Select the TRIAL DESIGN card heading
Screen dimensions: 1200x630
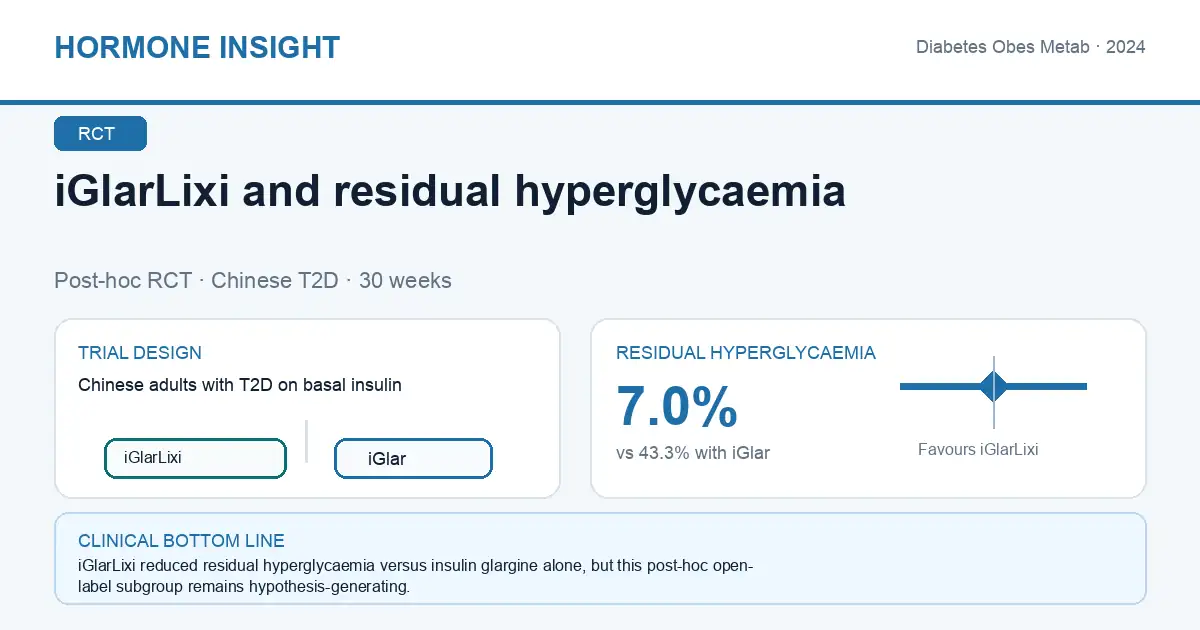pos(140,353)
